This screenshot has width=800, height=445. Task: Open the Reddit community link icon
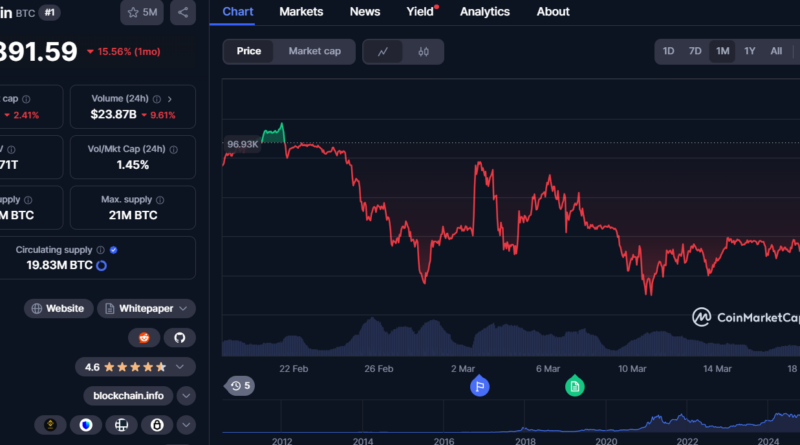point(142,338)
